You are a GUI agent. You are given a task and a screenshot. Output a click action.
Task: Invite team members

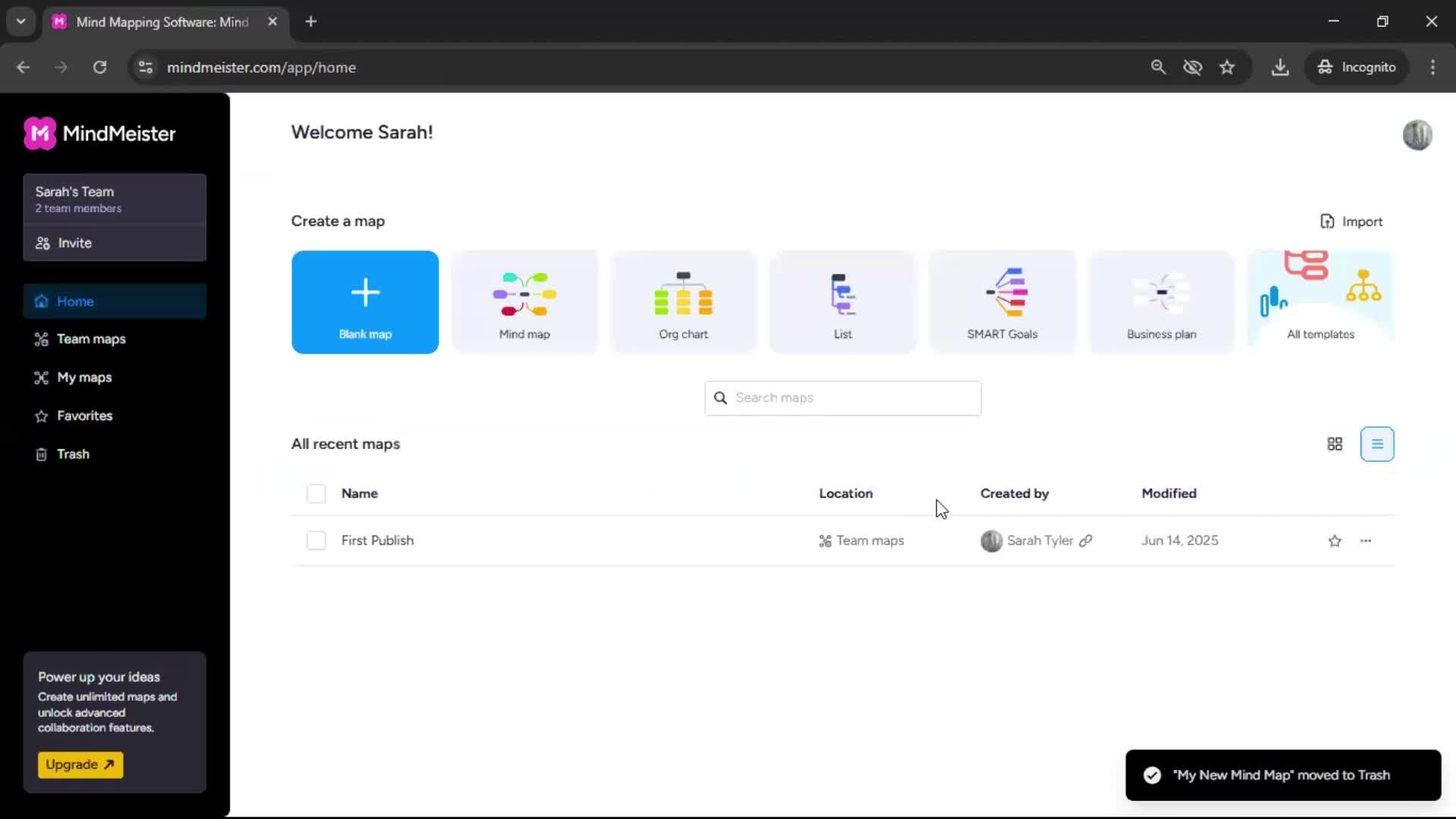pyautogui.click(x=115, y=243)
